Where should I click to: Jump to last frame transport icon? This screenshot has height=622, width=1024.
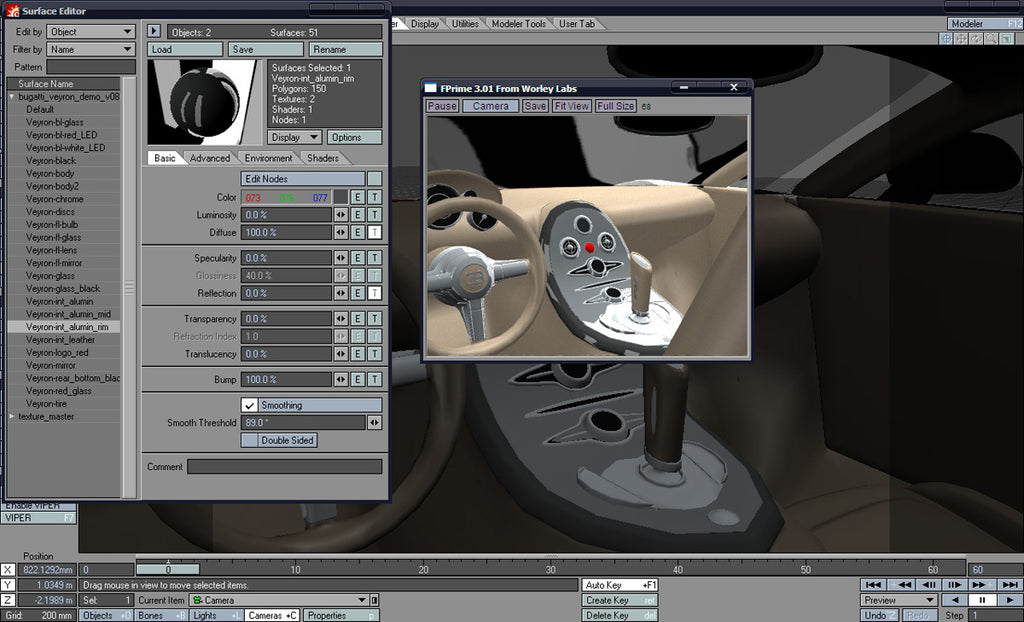(x=1010, y=585)
